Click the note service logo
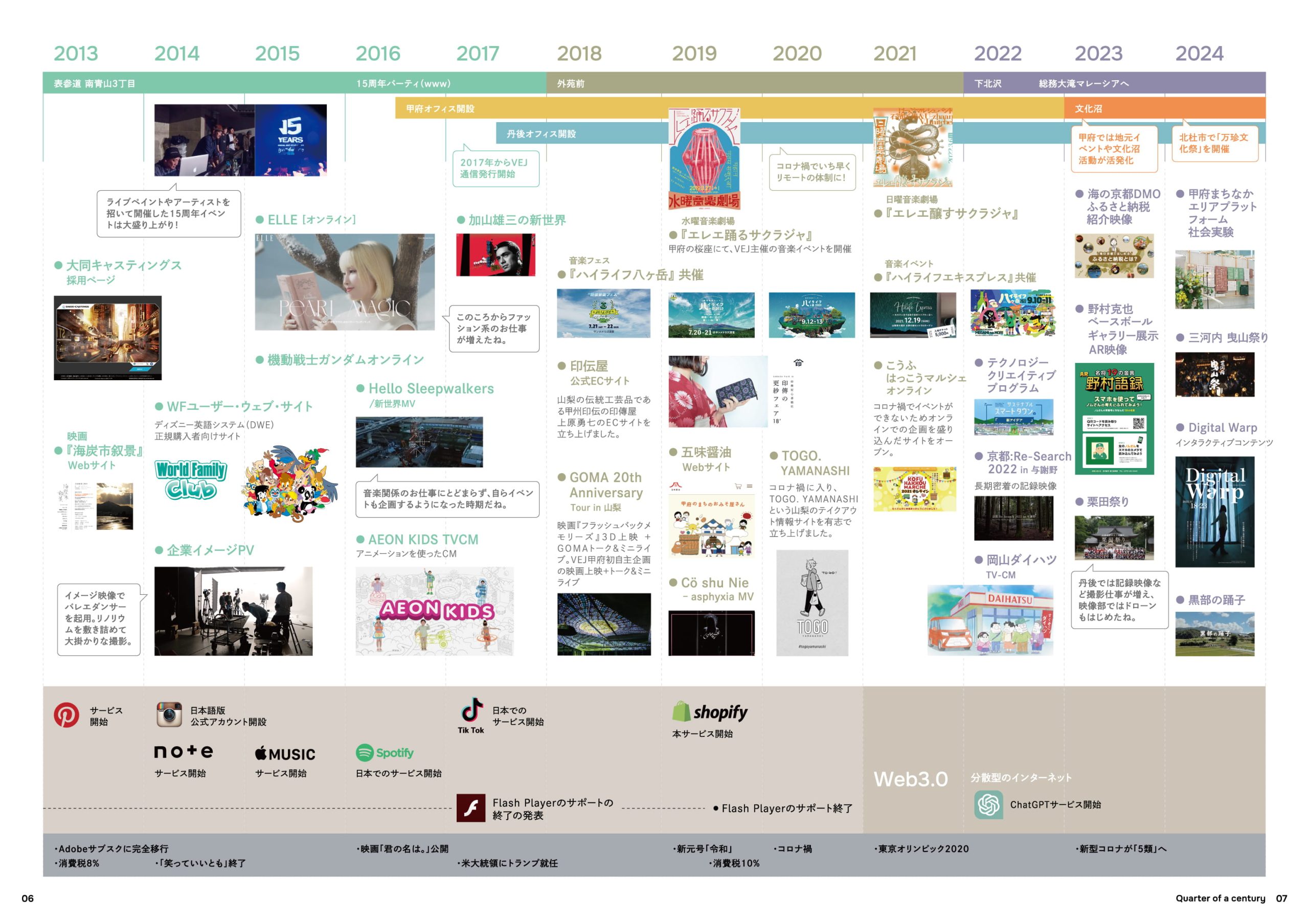Image resolution: width=1309 pixels, height=924 pixels. [x=184, y=751]
